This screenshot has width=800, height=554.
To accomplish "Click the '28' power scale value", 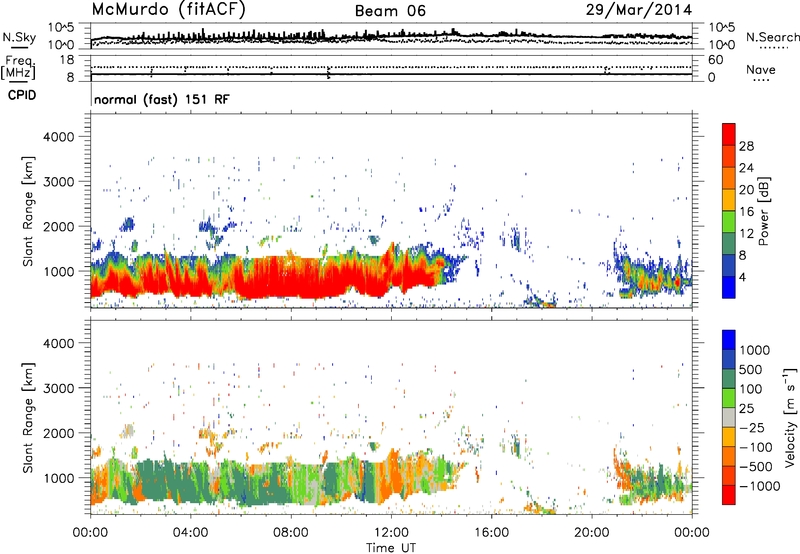I will click(x=746, y=146).
